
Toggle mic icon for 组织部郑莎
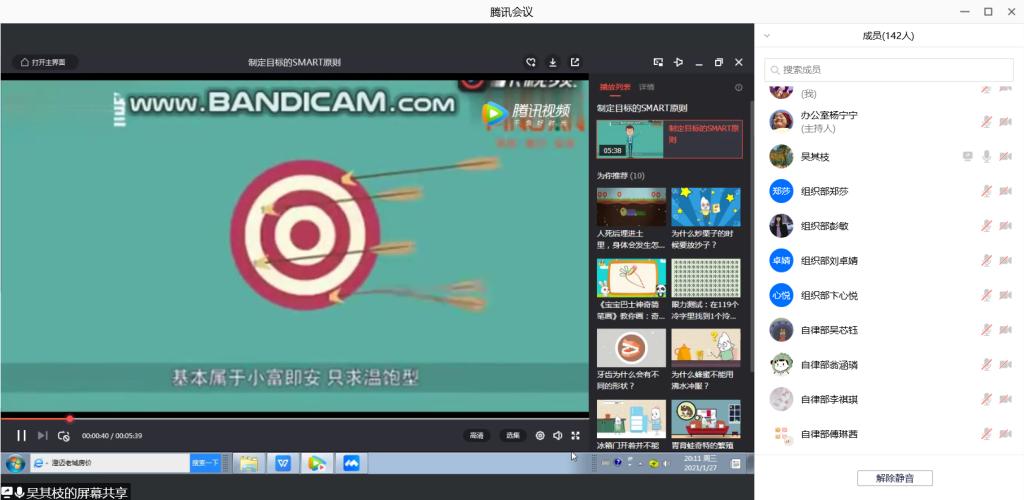[x=986, y=191]
